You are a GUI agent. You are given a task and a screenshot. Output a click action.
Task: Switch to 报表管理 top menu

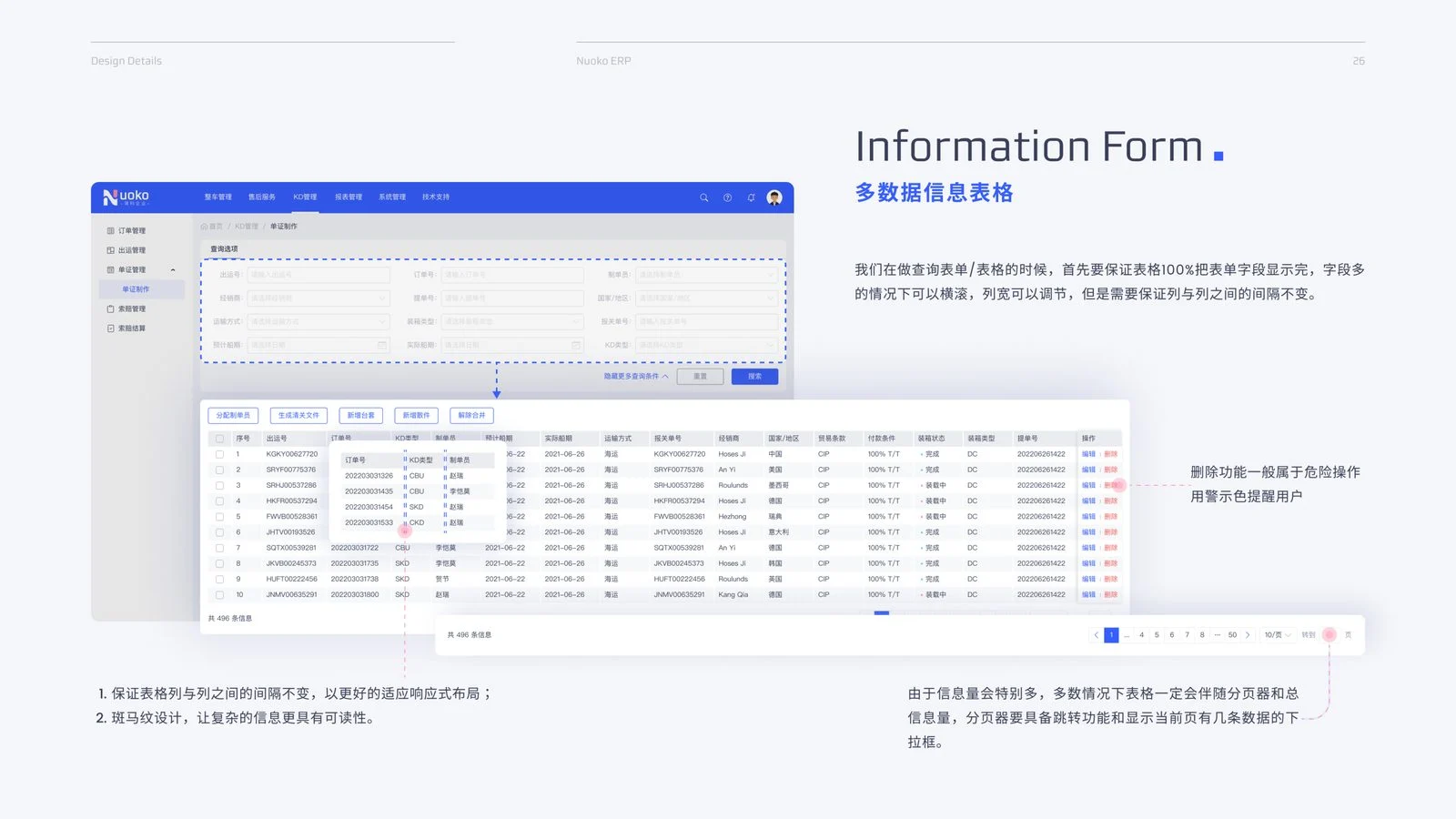tap(349, 197)
